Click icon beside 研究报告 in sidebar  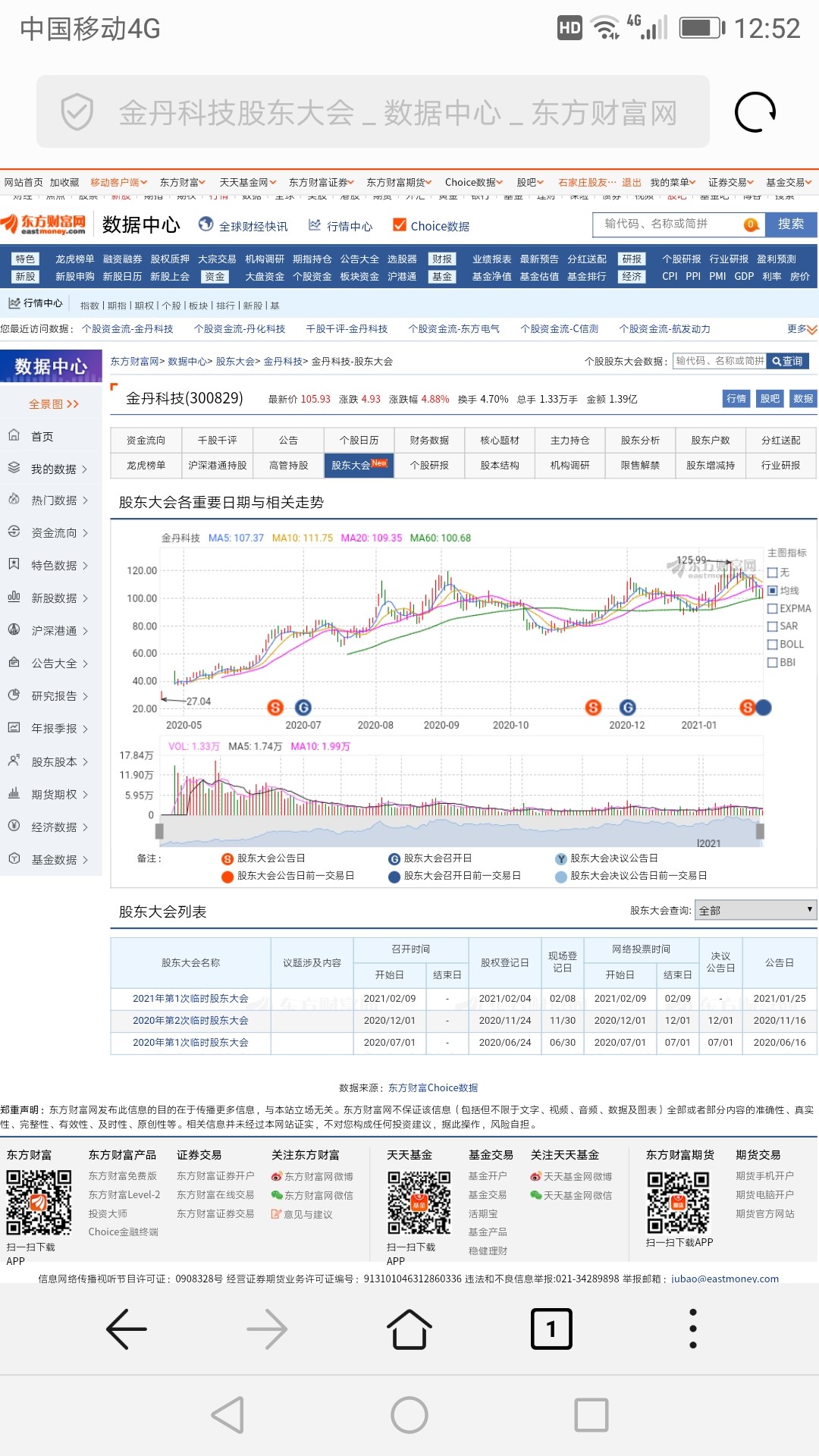(14, 695)
